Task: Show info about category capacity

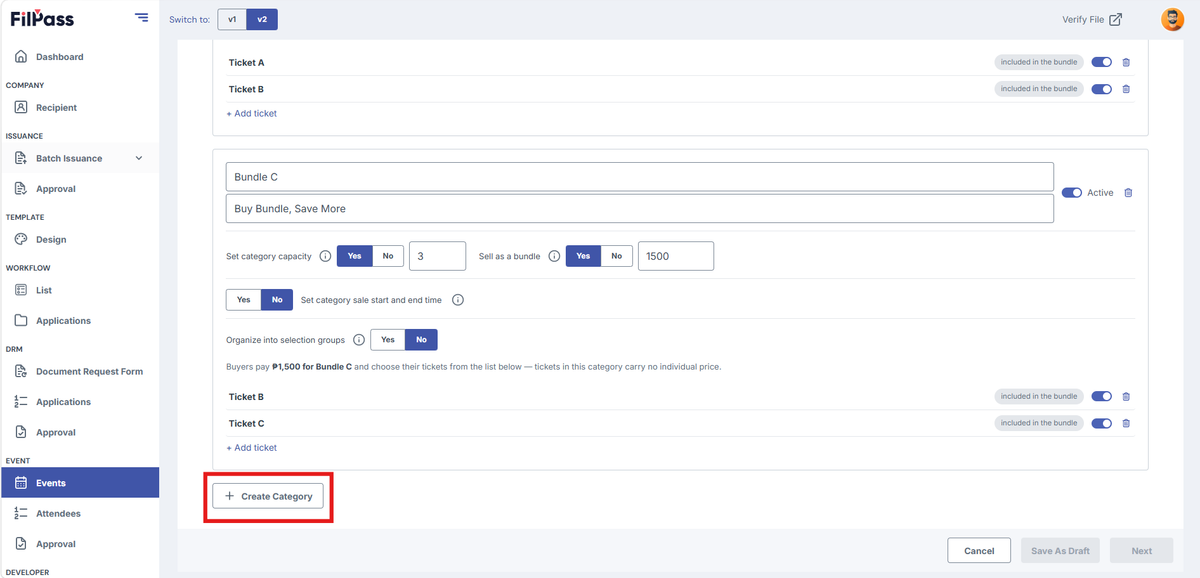Action: [325, 256]
